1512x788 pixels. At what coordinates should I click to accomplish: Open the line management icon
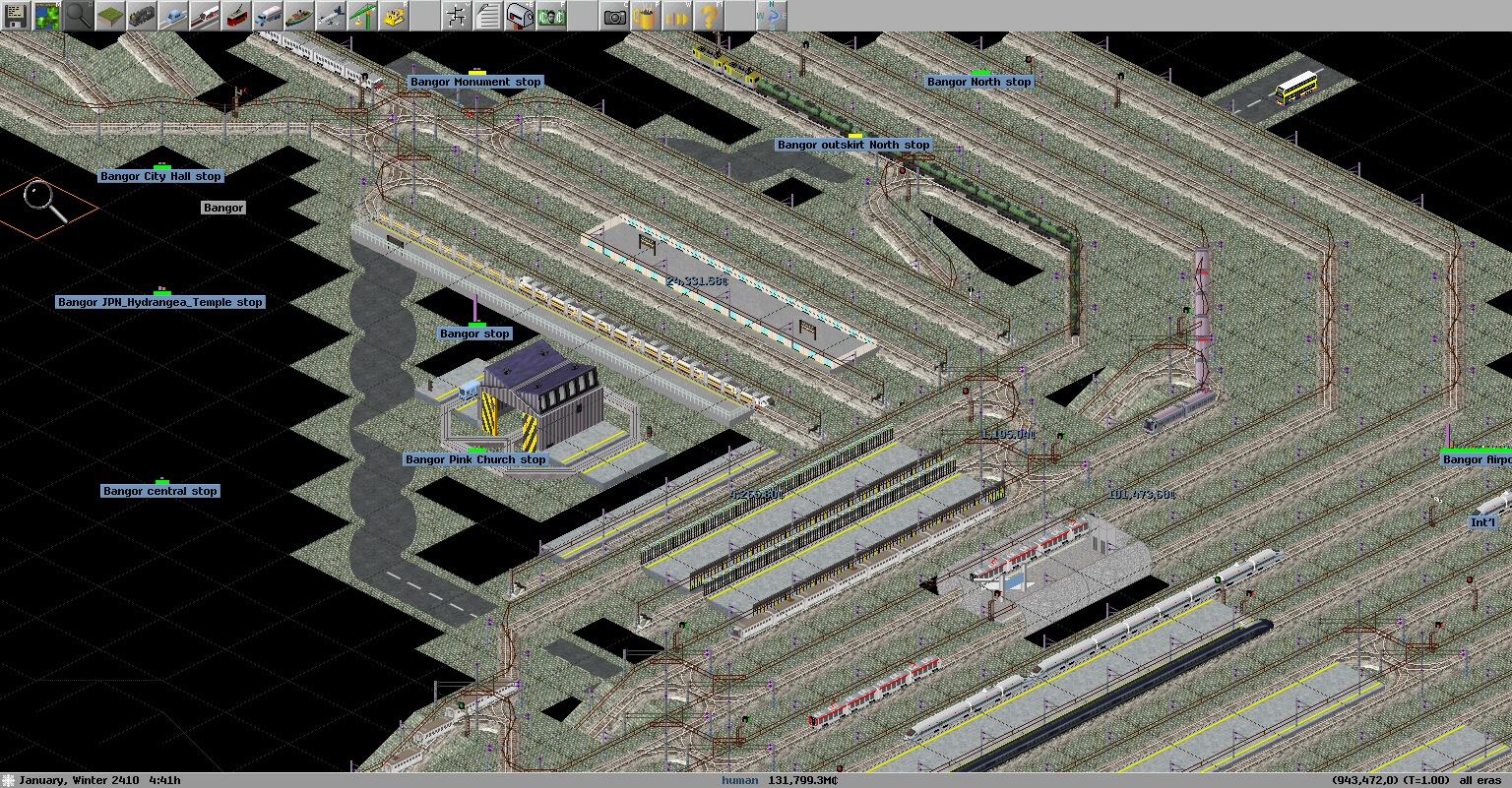coord(457,16)
